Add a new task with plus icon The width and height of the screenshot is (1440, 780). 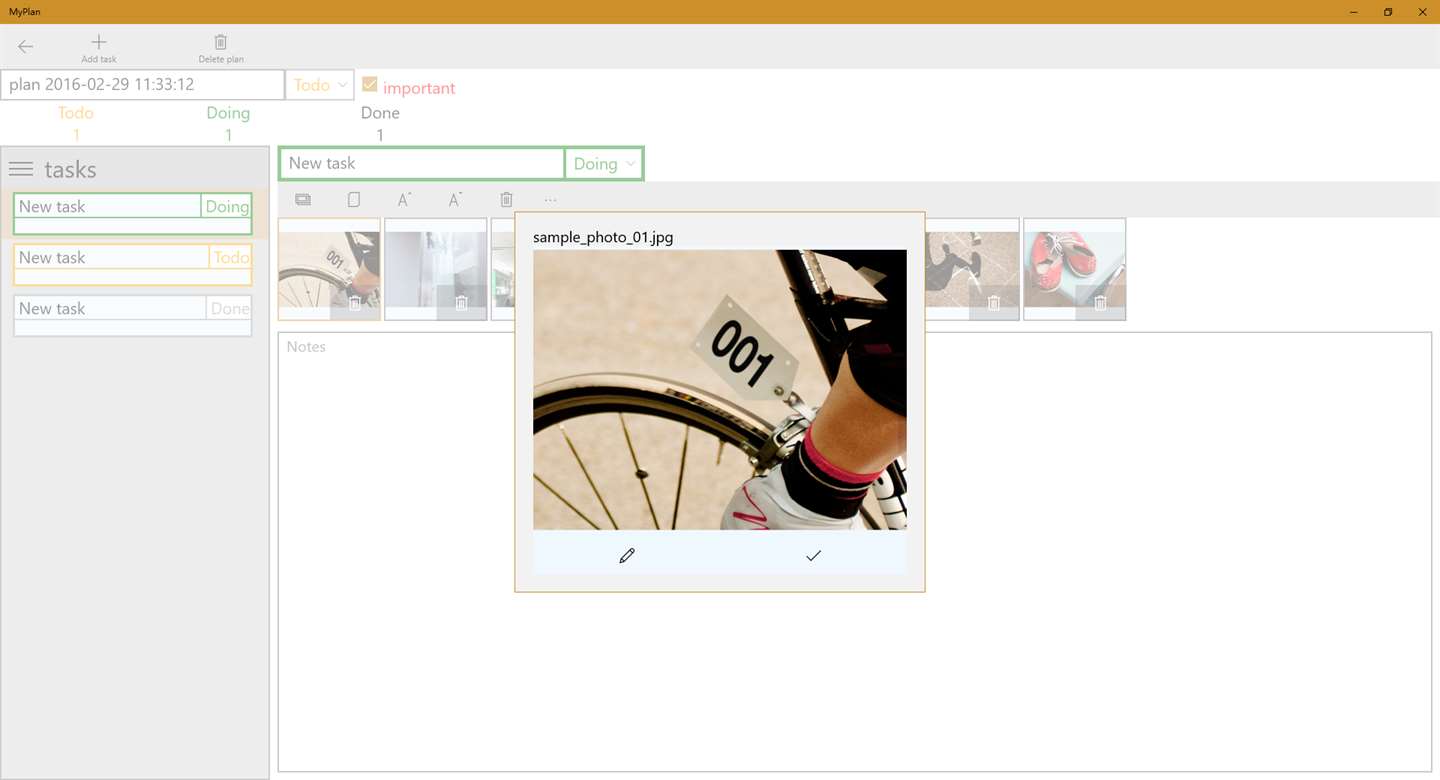[98, 47]
